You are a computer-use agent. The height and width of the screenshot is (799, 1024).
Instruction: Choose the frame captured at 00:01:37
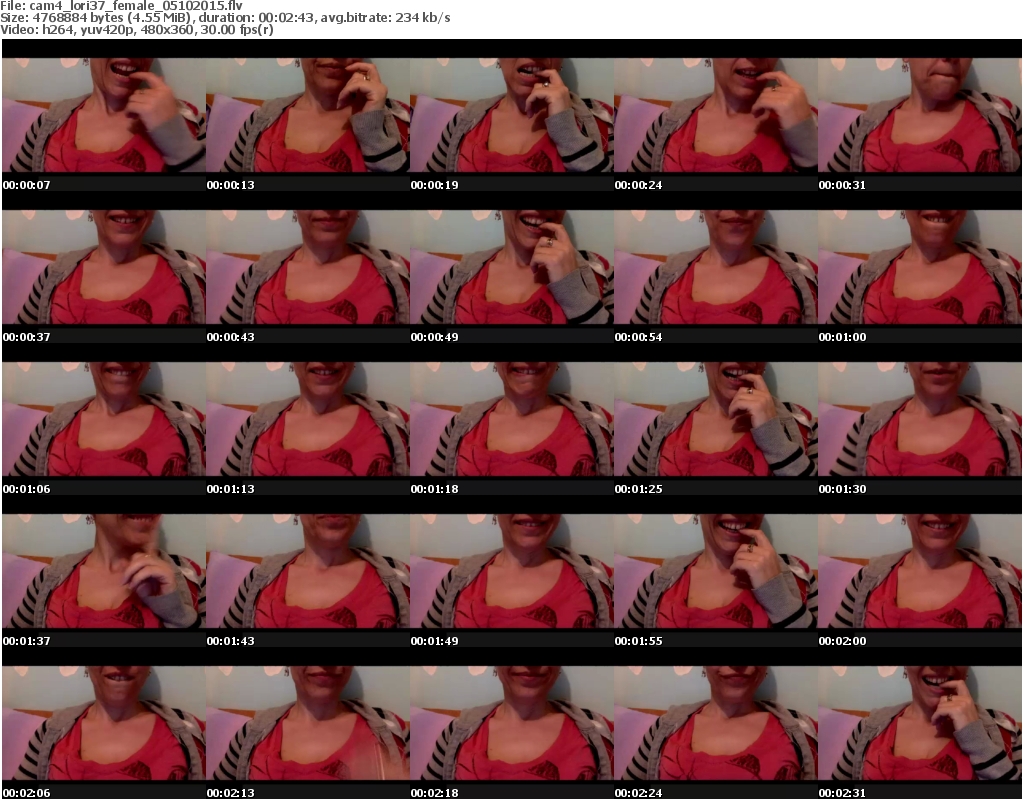104,572
